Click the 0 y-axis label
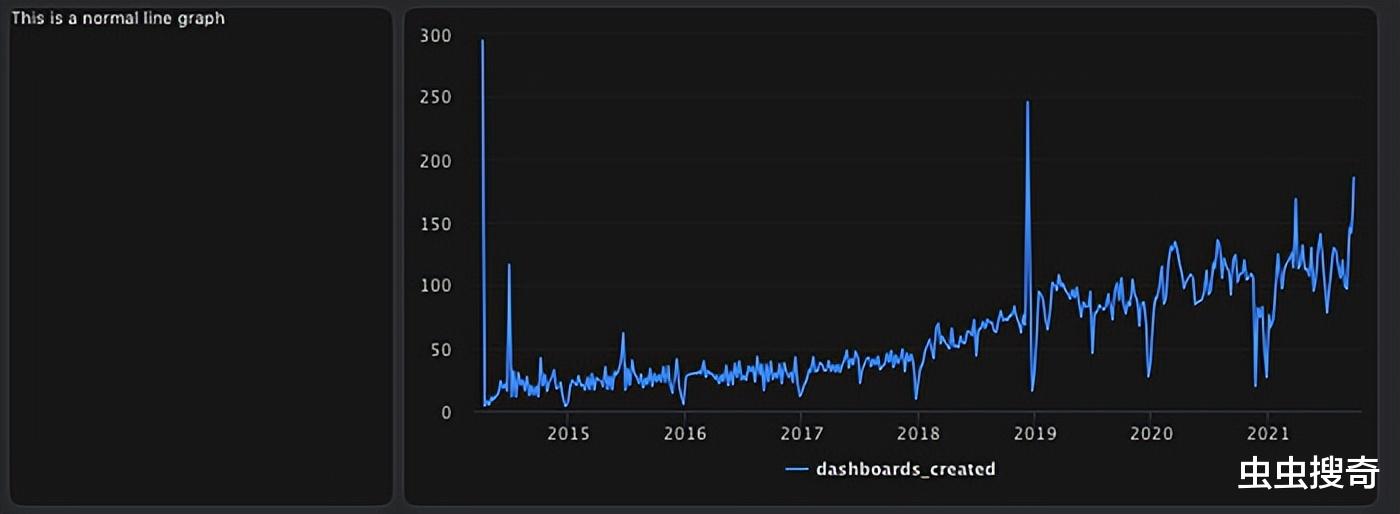Image resolution: width=1400 pixels, height=514 pixels. pyautogui.click(x=447, y=412)
